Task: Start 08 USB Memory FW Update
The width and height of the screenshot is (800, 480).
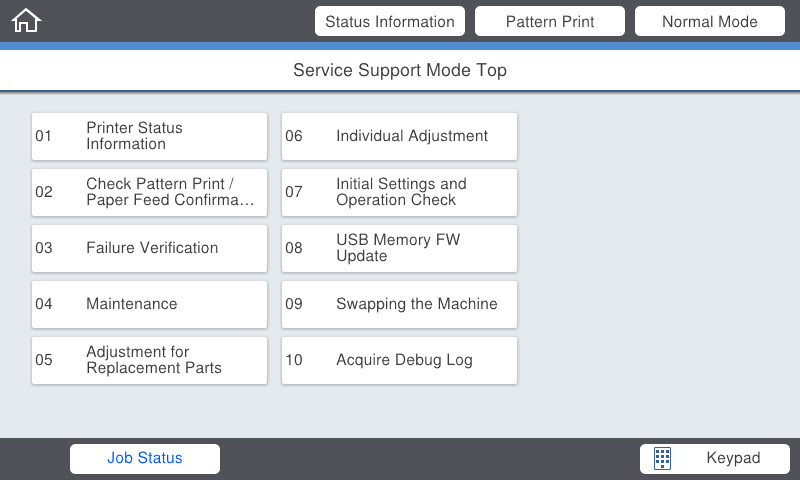Action: pyautogui.click(x=399, y=248)
